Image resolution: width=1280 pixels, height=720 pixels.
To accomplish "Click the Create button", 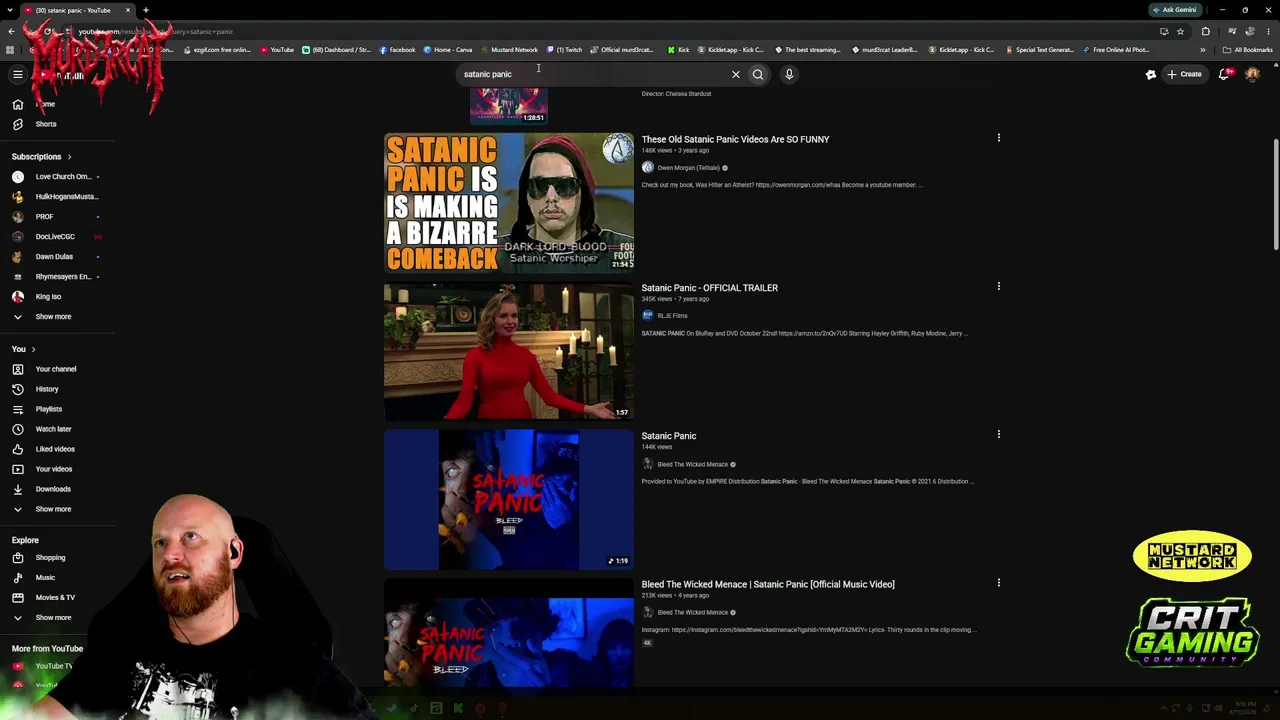I will (1184, 74).
